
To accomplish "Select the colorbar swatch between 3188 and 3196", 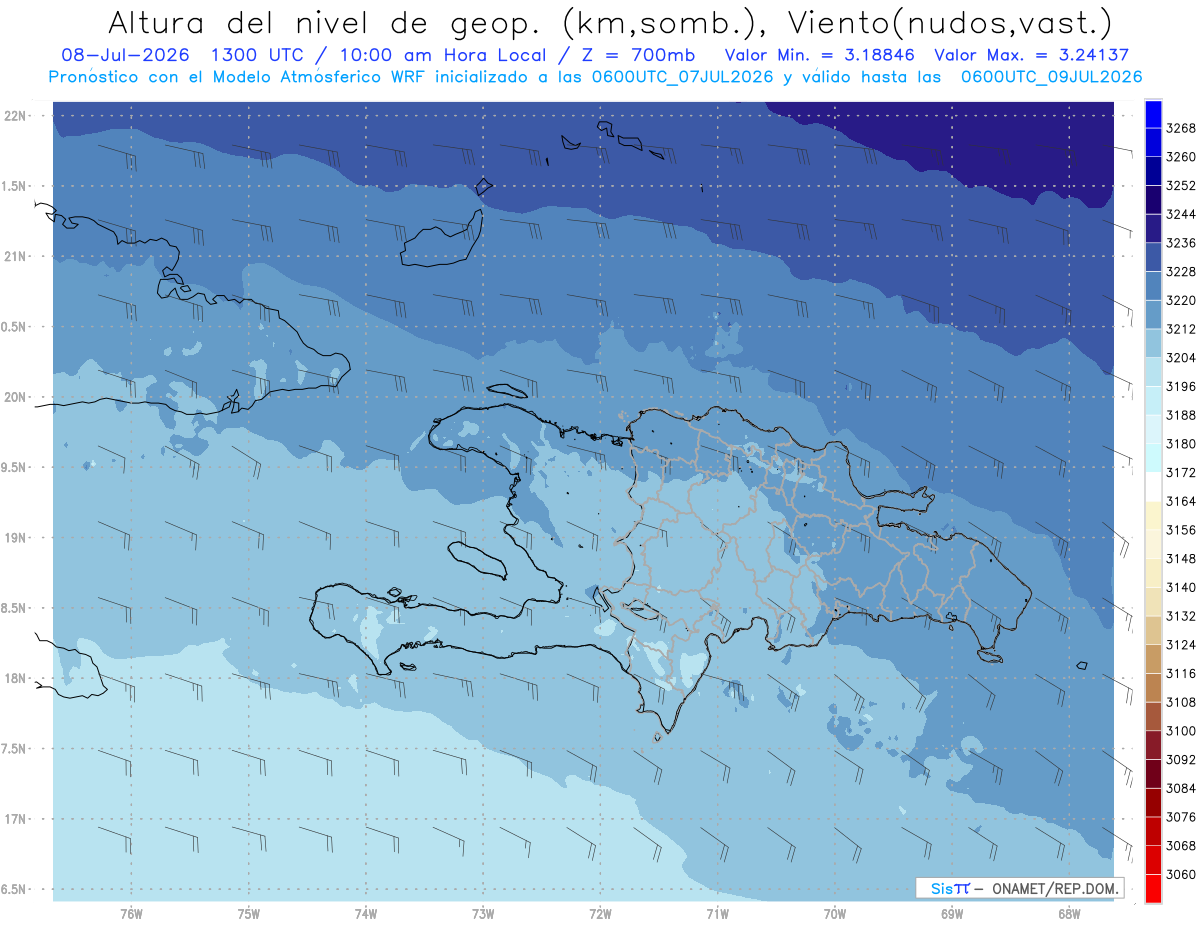I will [1153, 401].
